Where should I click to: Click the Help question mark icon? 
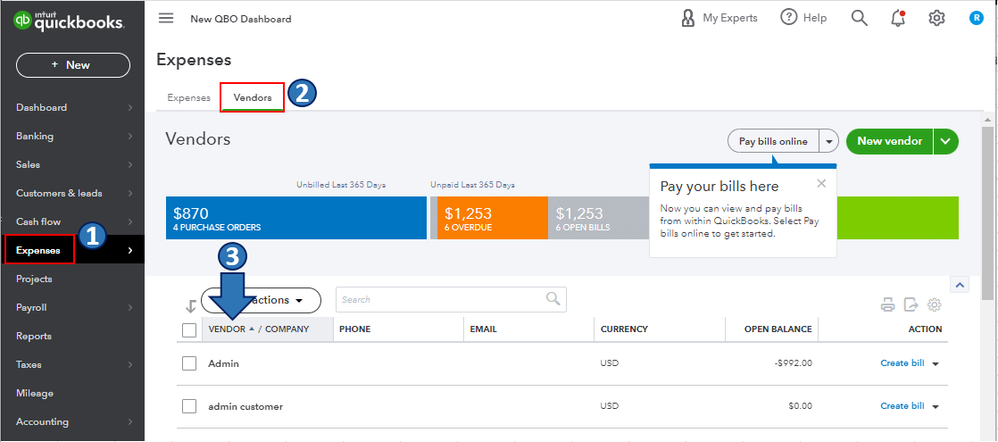pyautogui.click(x=789, y=18)
